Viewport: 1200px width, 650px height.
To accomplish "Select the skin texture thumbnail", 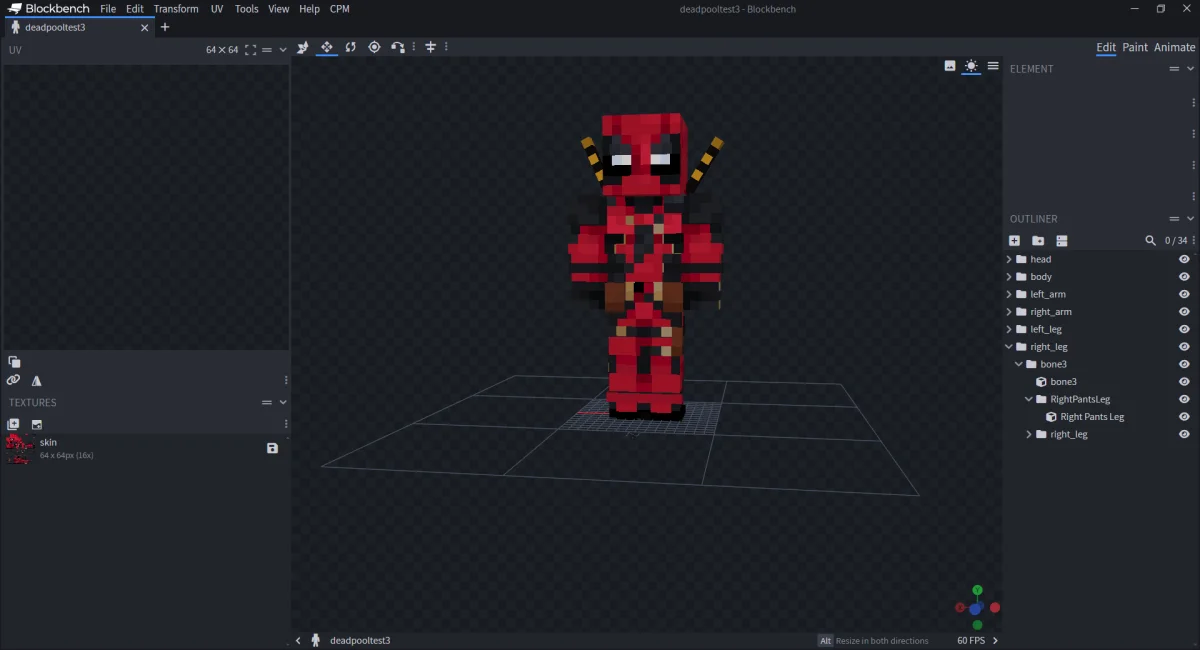I will [19, 448].
